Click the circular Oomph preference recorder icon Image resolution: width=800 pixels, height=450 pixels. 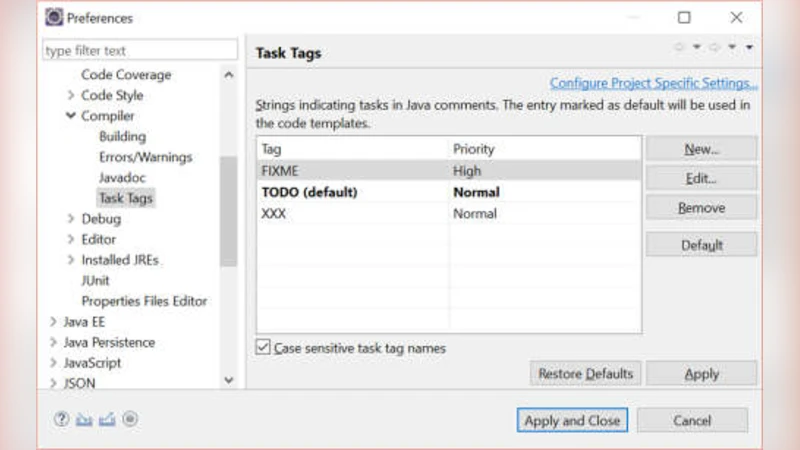coord(130,420)
